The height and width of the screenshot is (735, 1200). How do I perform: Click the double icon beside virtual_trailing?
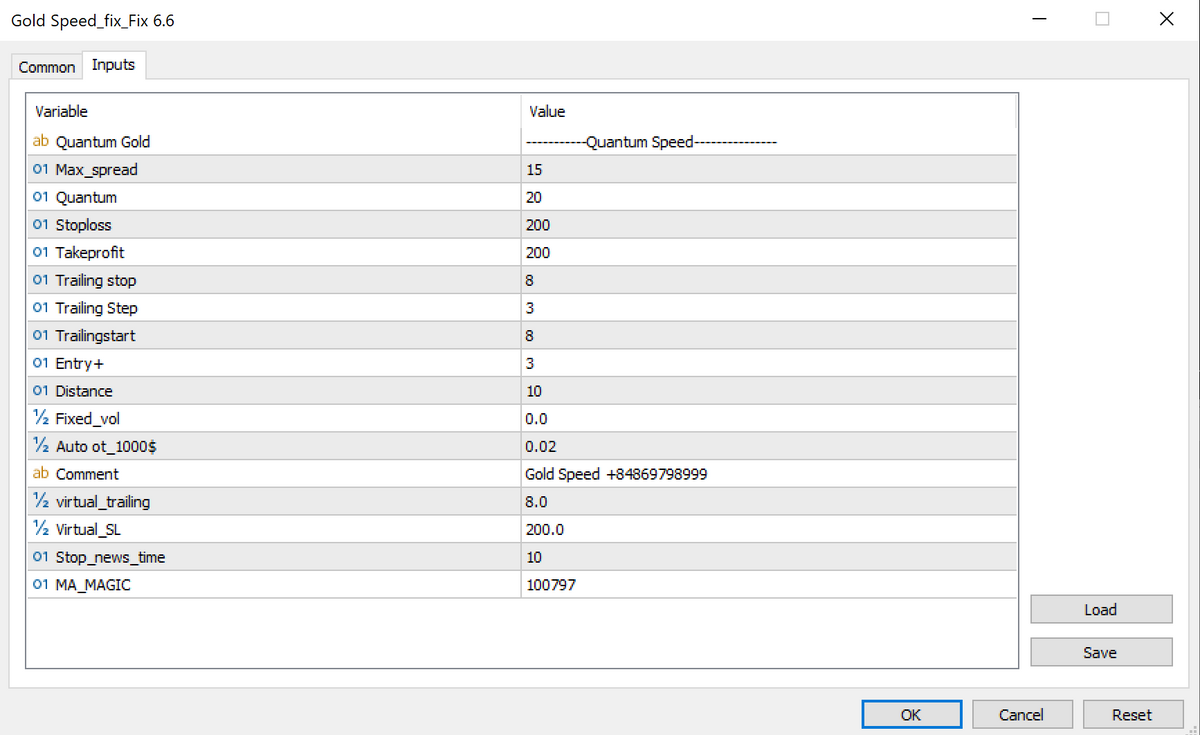[x=41, y=502]
